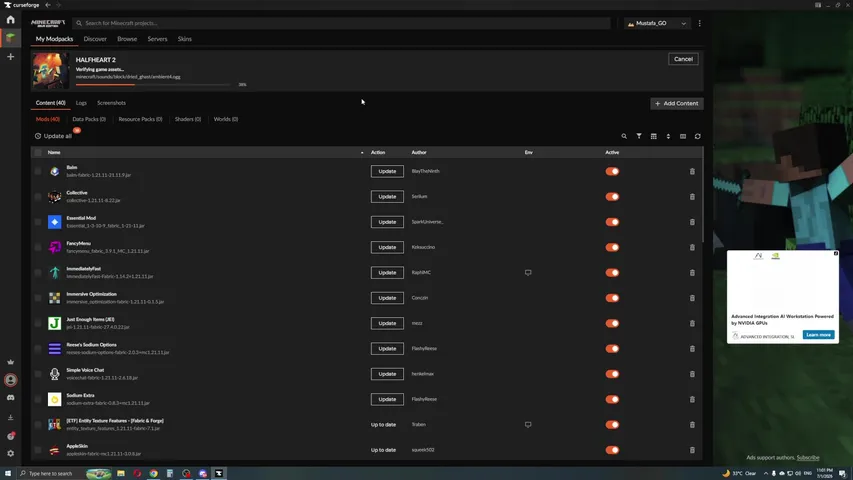Disable the Collective mod toggle
This screenshot has width=853, height=480.
pyautogui.click(x=612, y=196)
